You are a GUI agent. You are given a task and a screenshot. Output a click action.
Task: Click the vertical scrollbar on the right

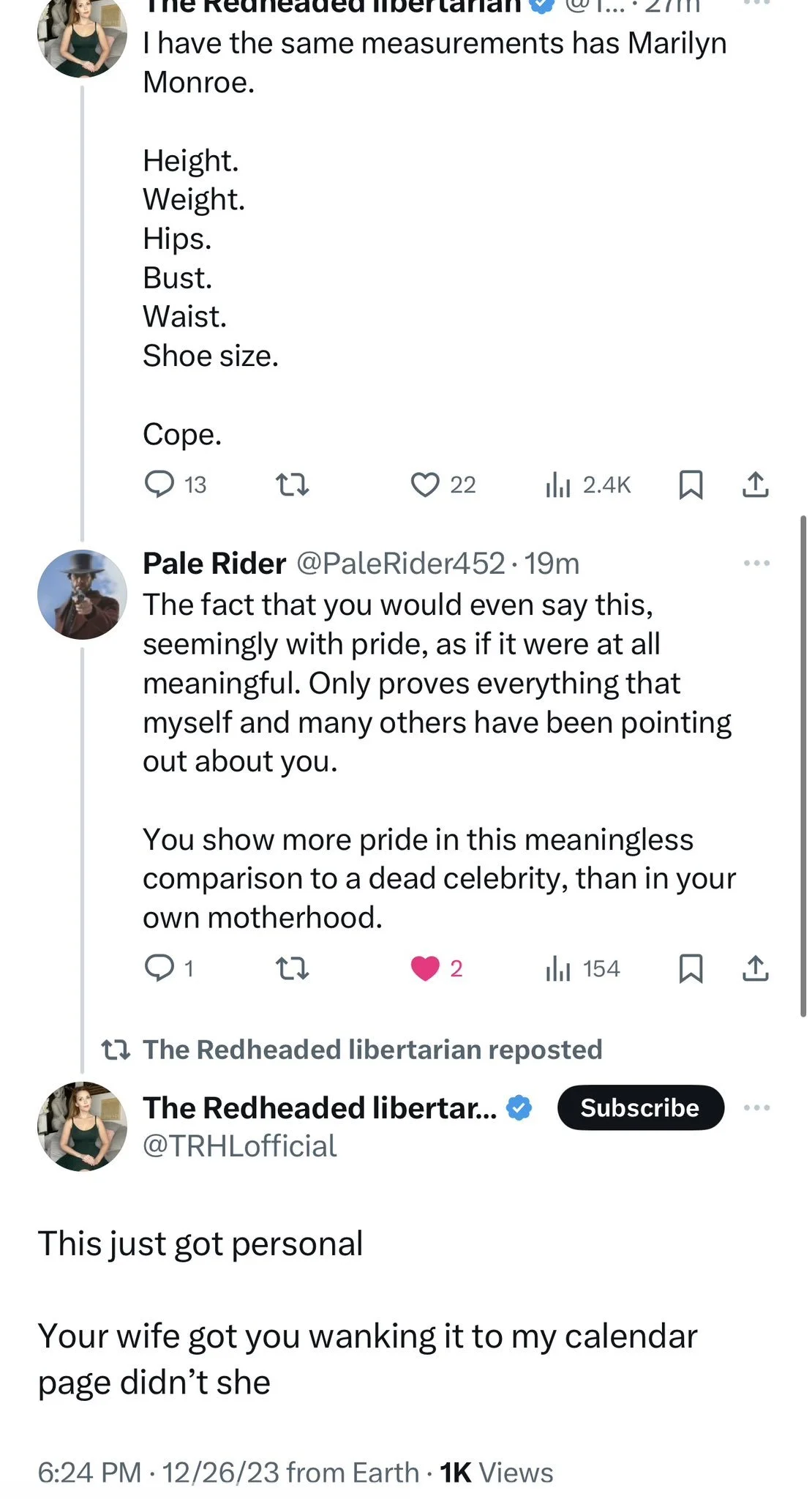(803, 765)
